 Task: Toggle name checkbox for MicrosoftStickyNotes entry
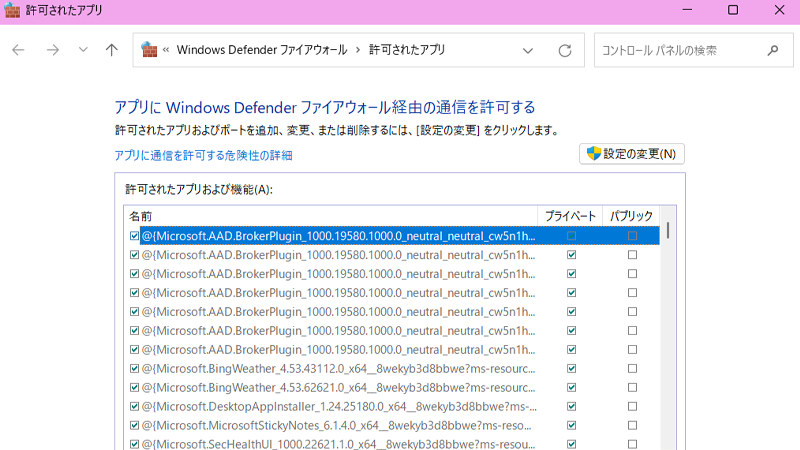point(134,425)
